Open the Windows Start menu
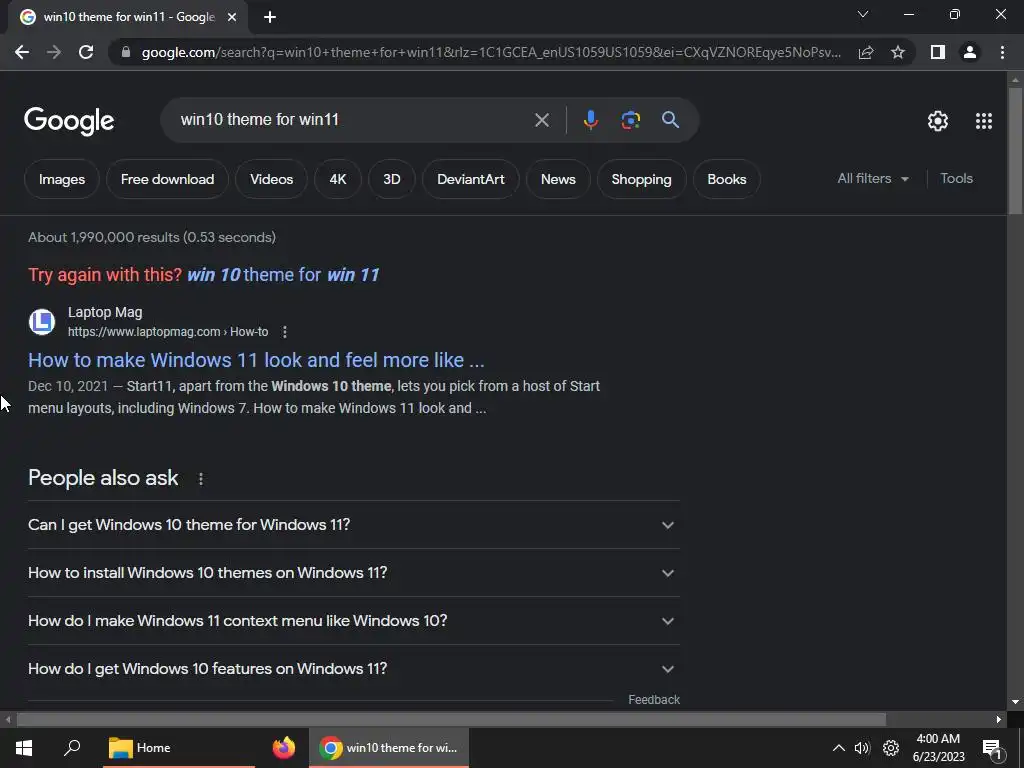Image resolution: width=1024 pixels, height=768 pixels. pos(24,748)
